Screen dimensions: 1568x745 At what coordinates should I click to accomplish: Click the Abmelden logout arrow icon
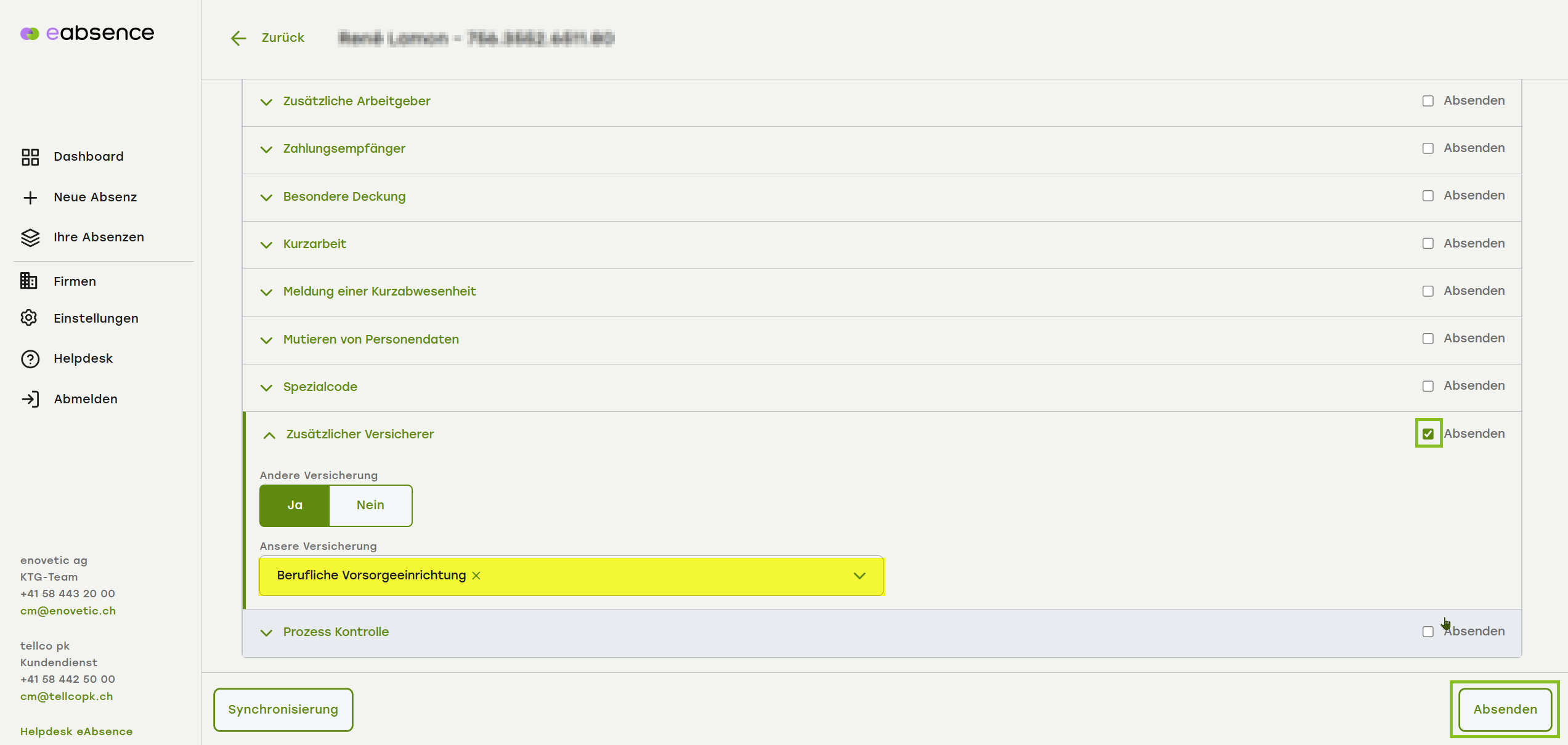click(x=30, y=399)
